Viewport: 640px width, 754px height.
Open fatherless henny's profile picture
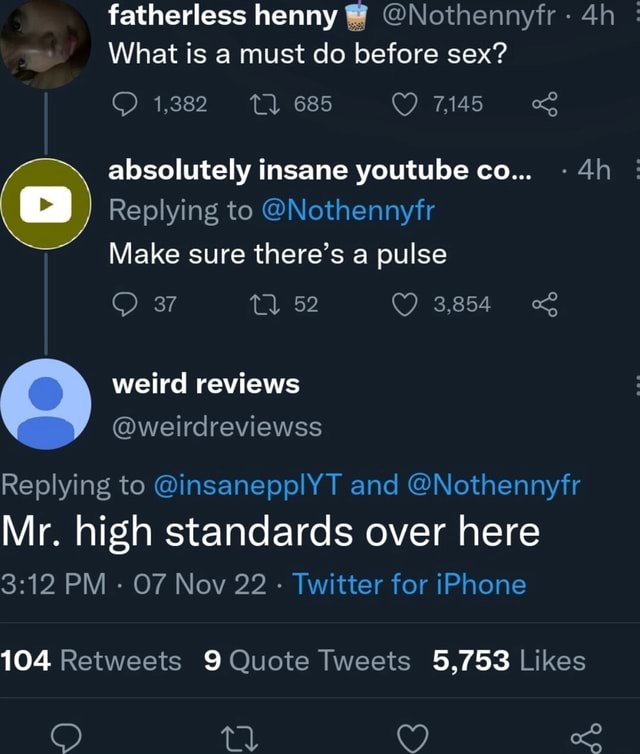[45, 45]
